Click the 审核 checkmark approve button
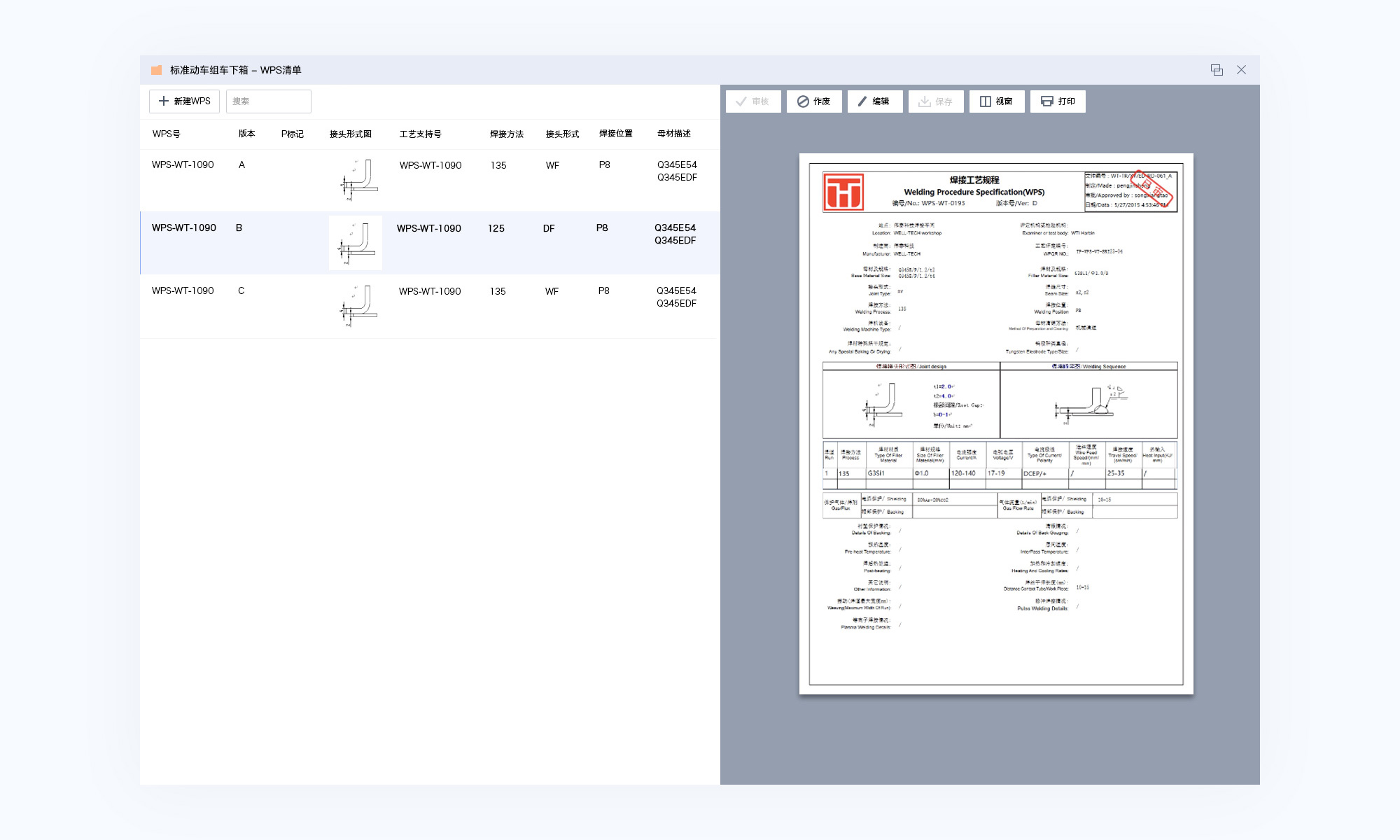 point(752,101)
